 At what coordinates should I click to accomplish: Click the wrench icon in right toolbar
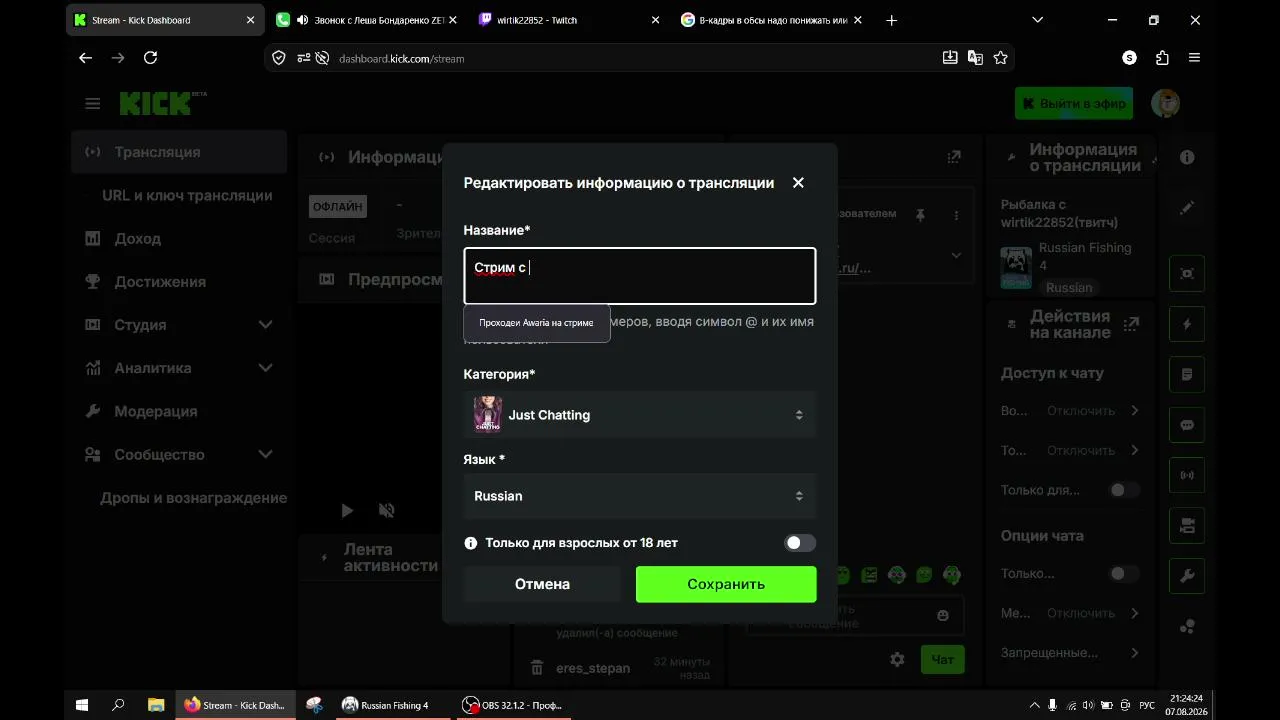coord(1187,576)
